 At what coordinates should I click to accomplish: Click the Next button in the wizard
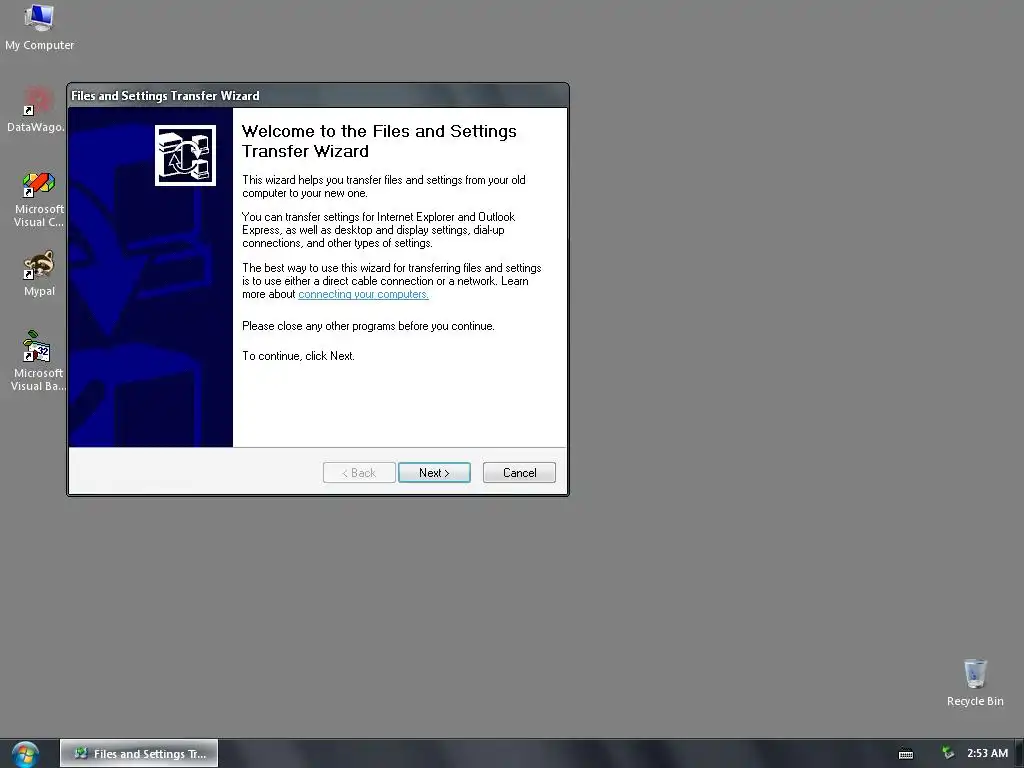434,473
